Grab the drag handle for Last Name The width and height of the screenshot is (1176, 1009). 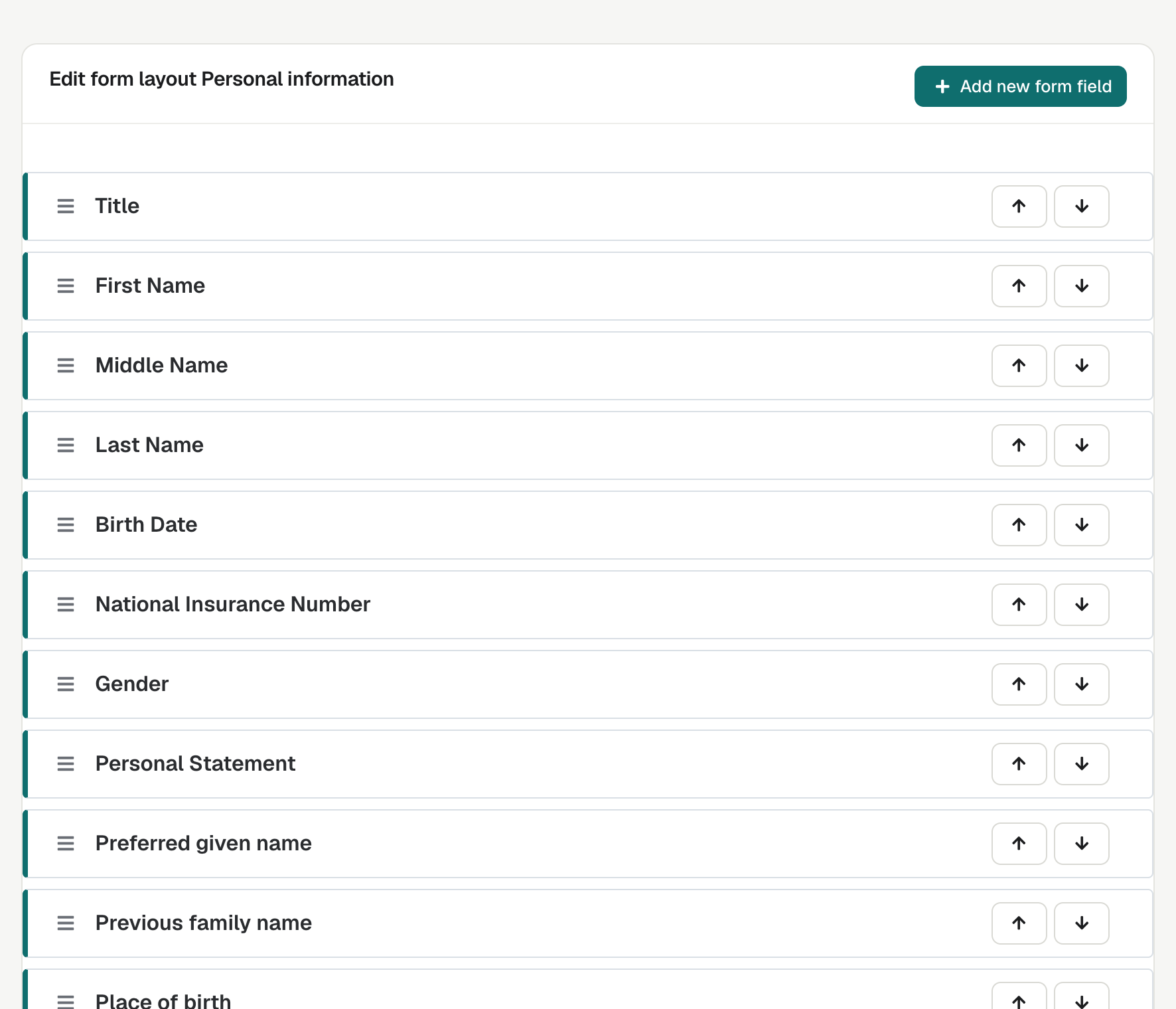click(x=66, y=445)
